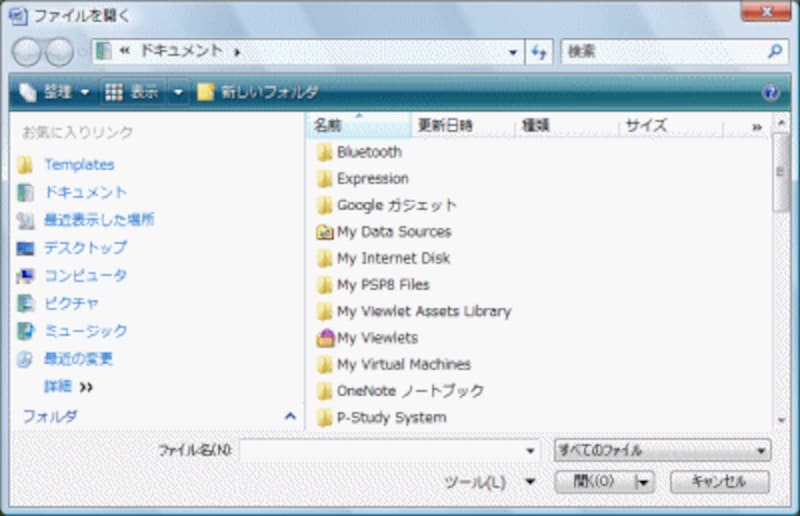Click the file list vertical scrollbar thumb
The width and height of the screenshot is (800, 516).
coord(780,171)
